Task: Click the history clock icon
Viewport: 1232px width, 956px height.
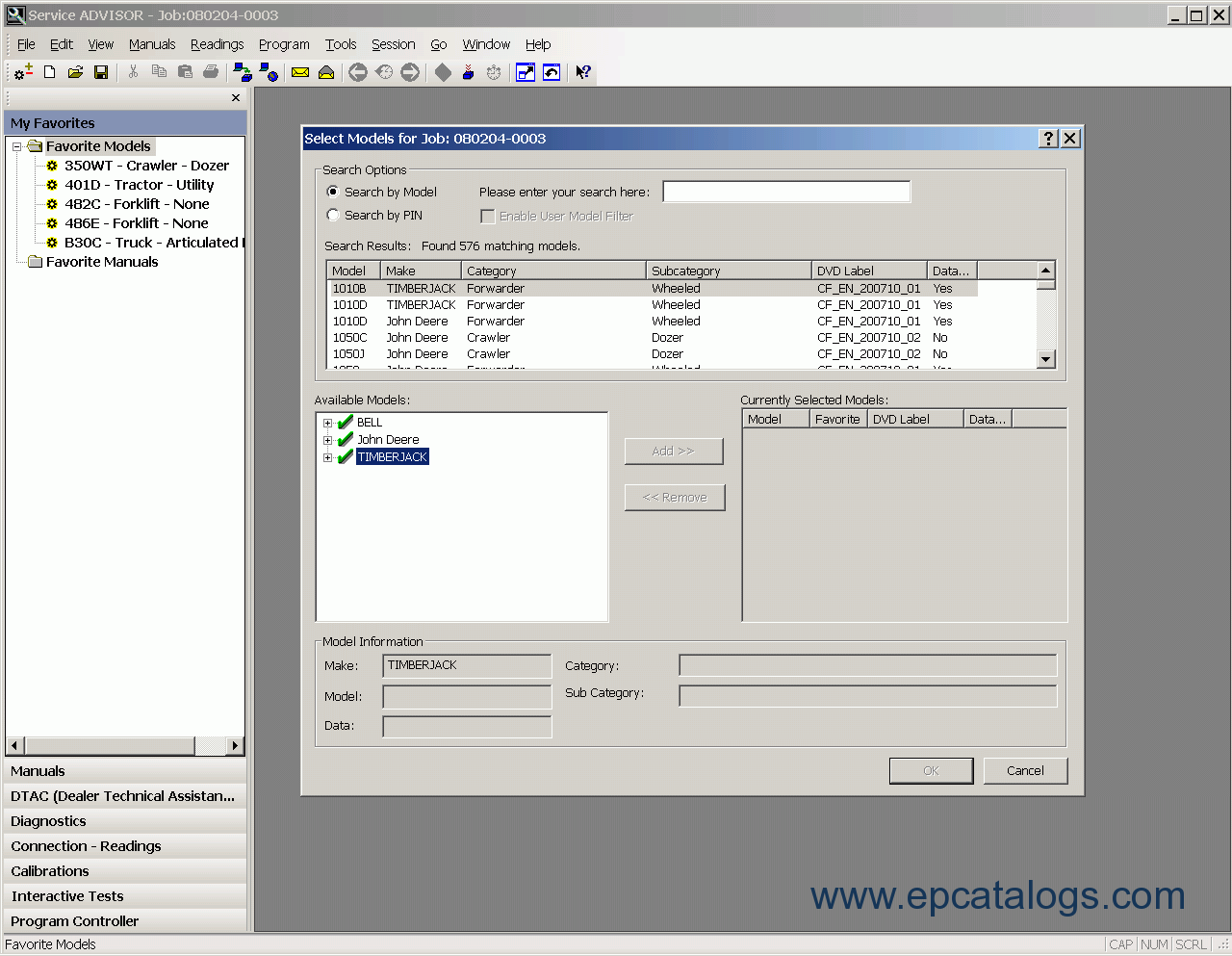Action: point(384,72)
